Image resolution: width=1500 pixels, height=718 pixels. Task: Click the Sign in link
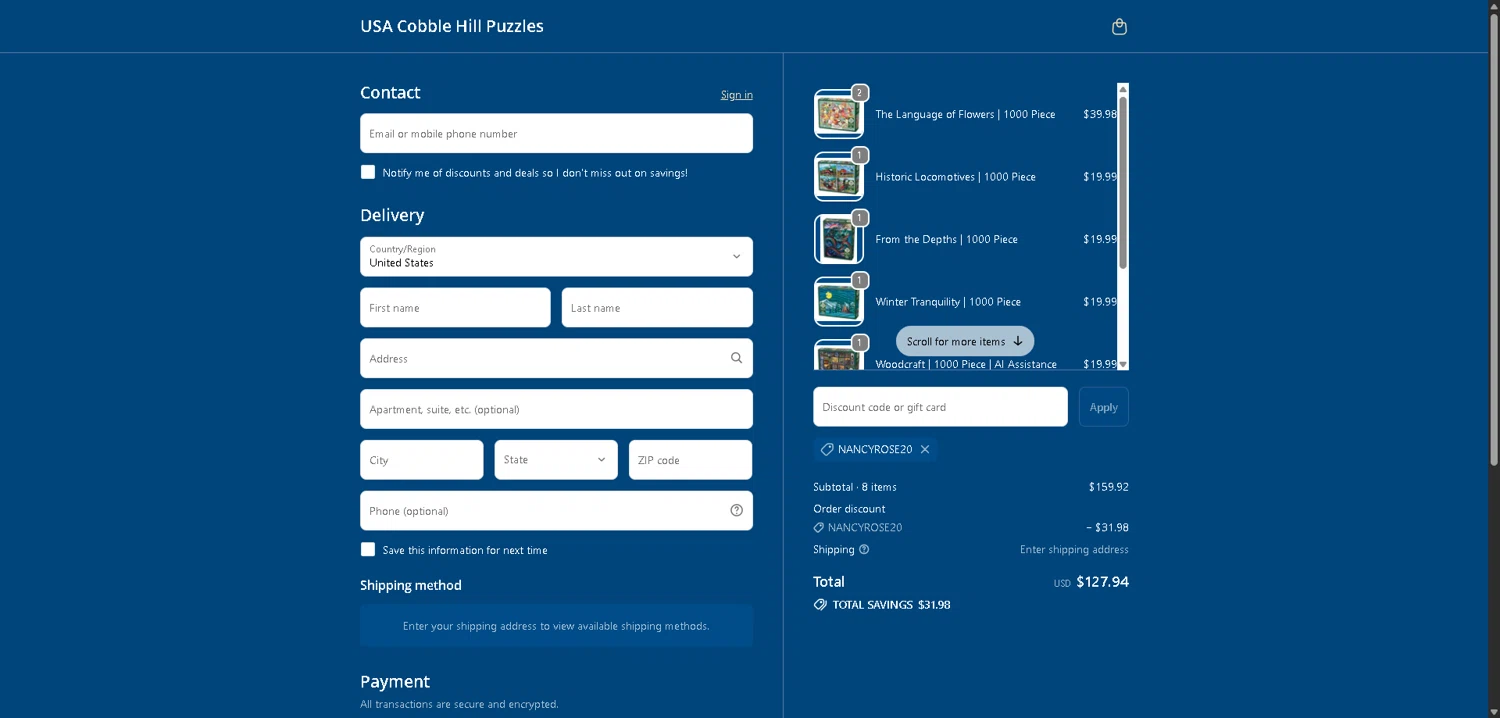pyautogui.click(x=737, y=95)
